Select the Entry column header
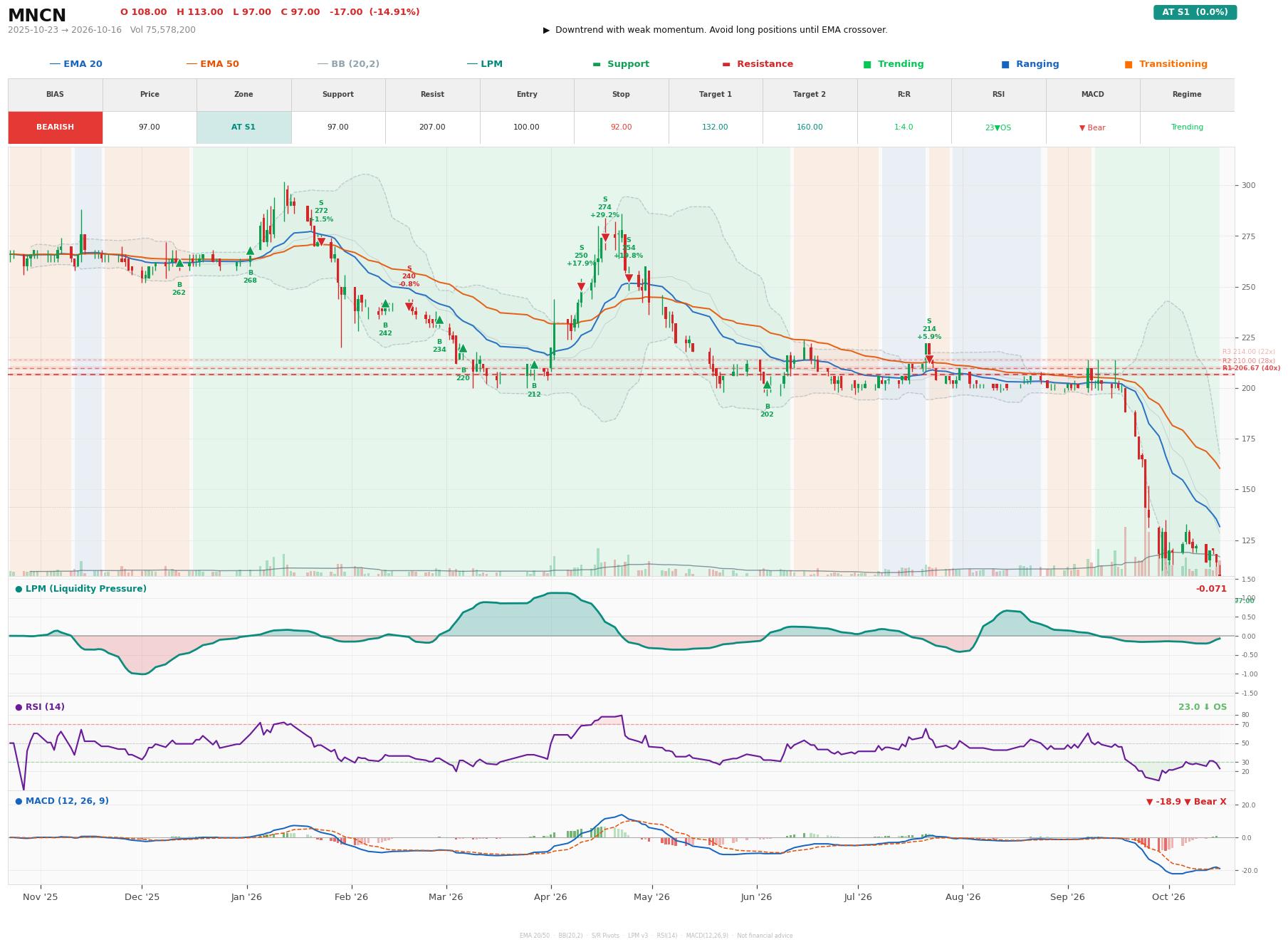 527,95
